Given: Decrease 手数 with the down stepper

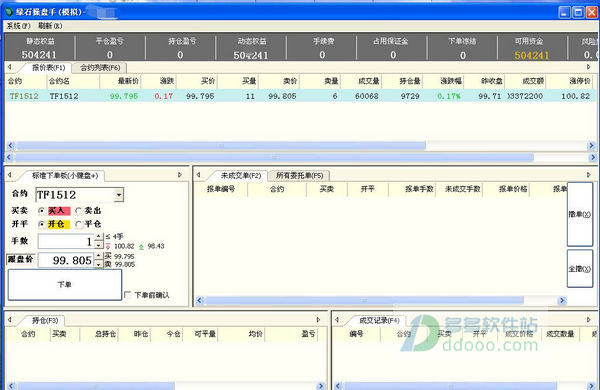Looking at the screenshot, I should [98, 245].
